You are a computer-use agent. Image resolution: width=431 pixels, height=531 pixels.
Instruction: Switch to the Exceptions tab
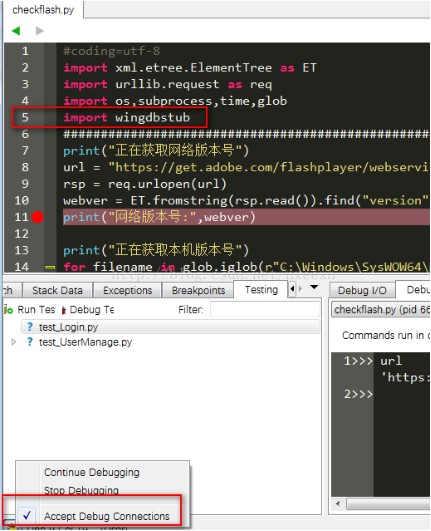coord(128,291)
